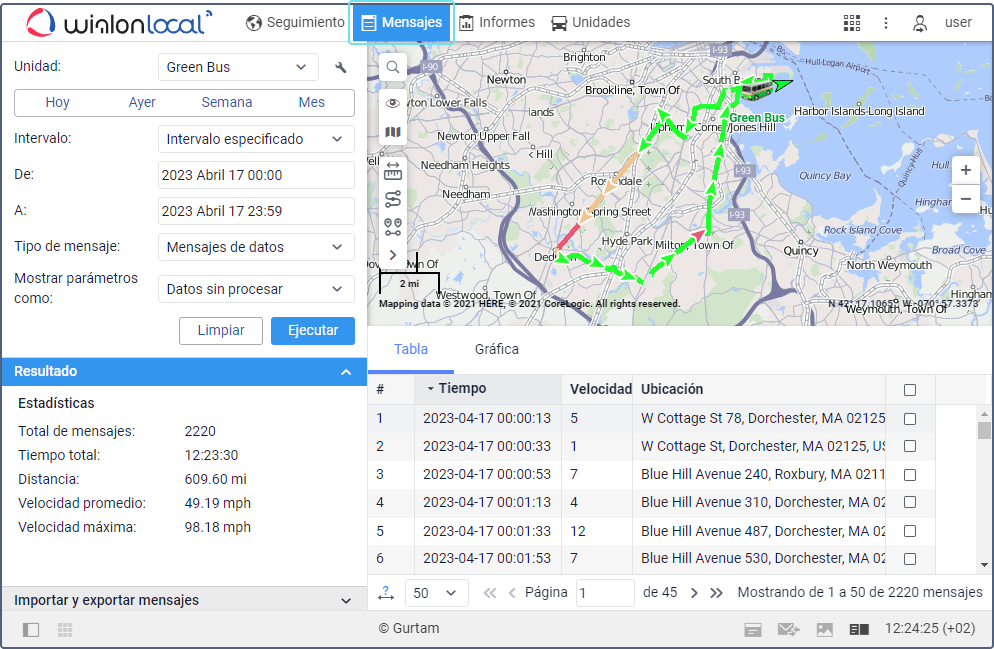Zoom in on the map
The image size is (994, 649).
coord(965,170)
